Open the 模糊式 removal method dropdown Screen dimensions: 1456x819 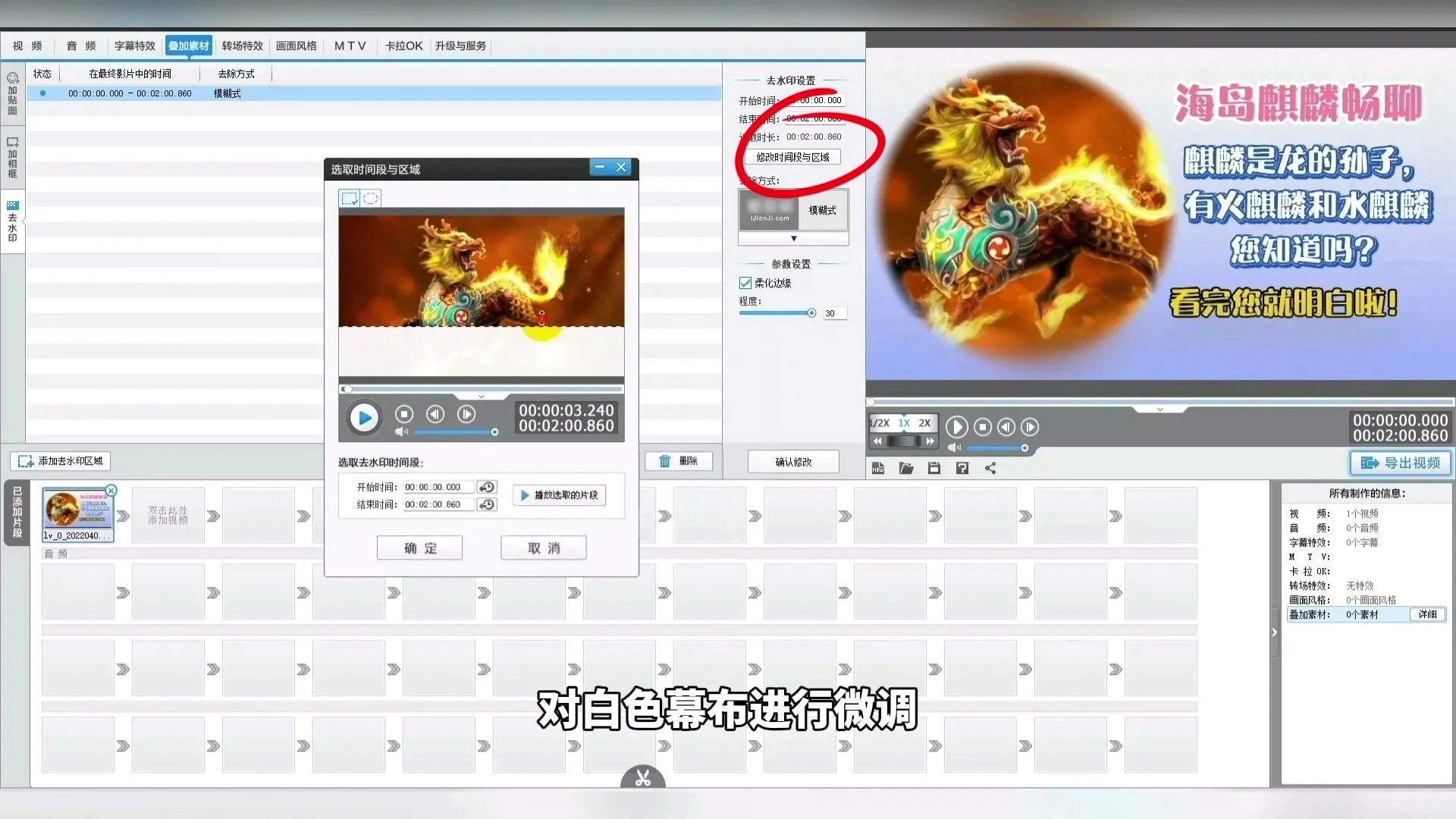pos(793,238)
